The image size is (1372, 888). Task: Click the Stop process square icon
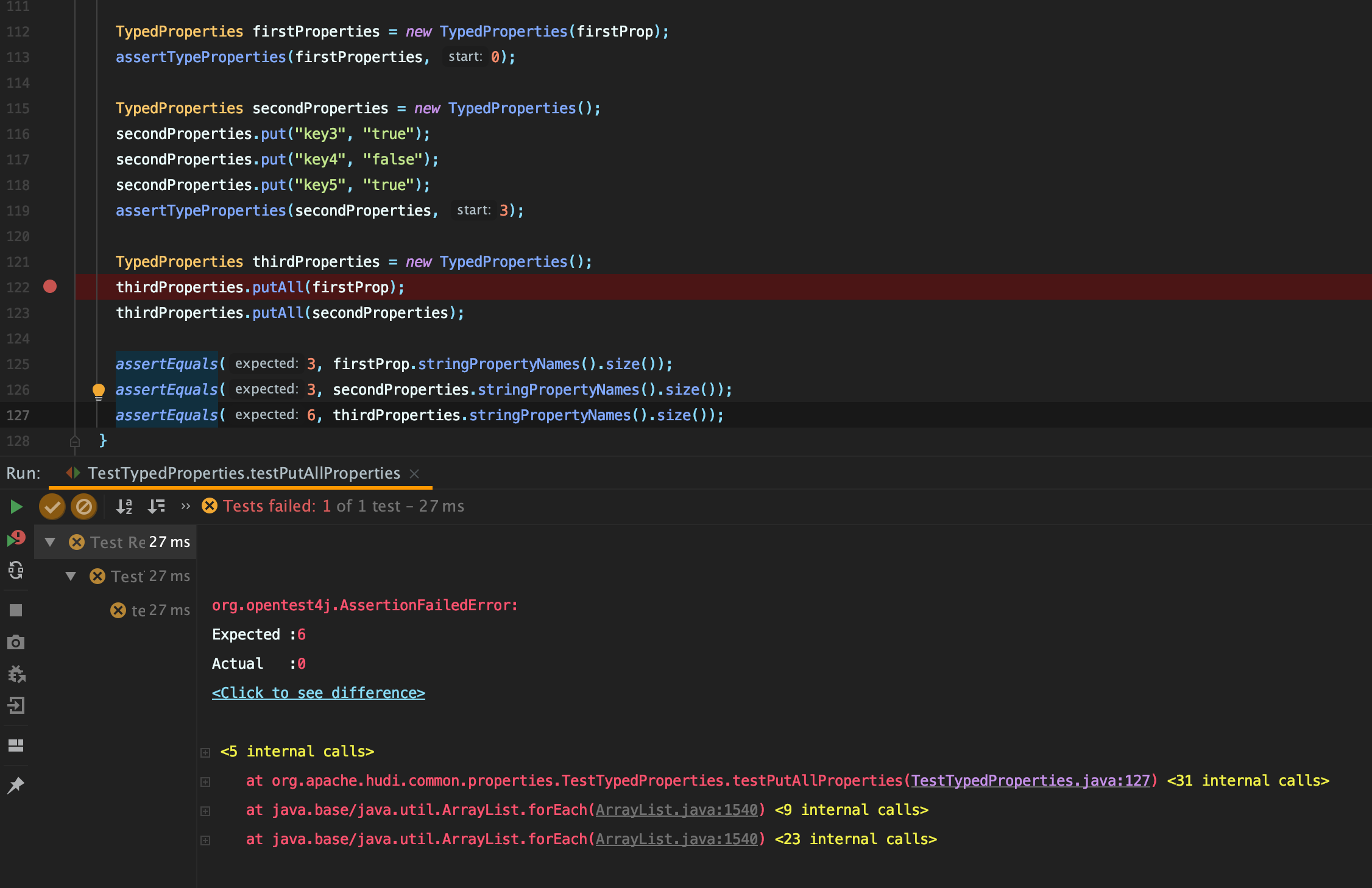(16, 610)
